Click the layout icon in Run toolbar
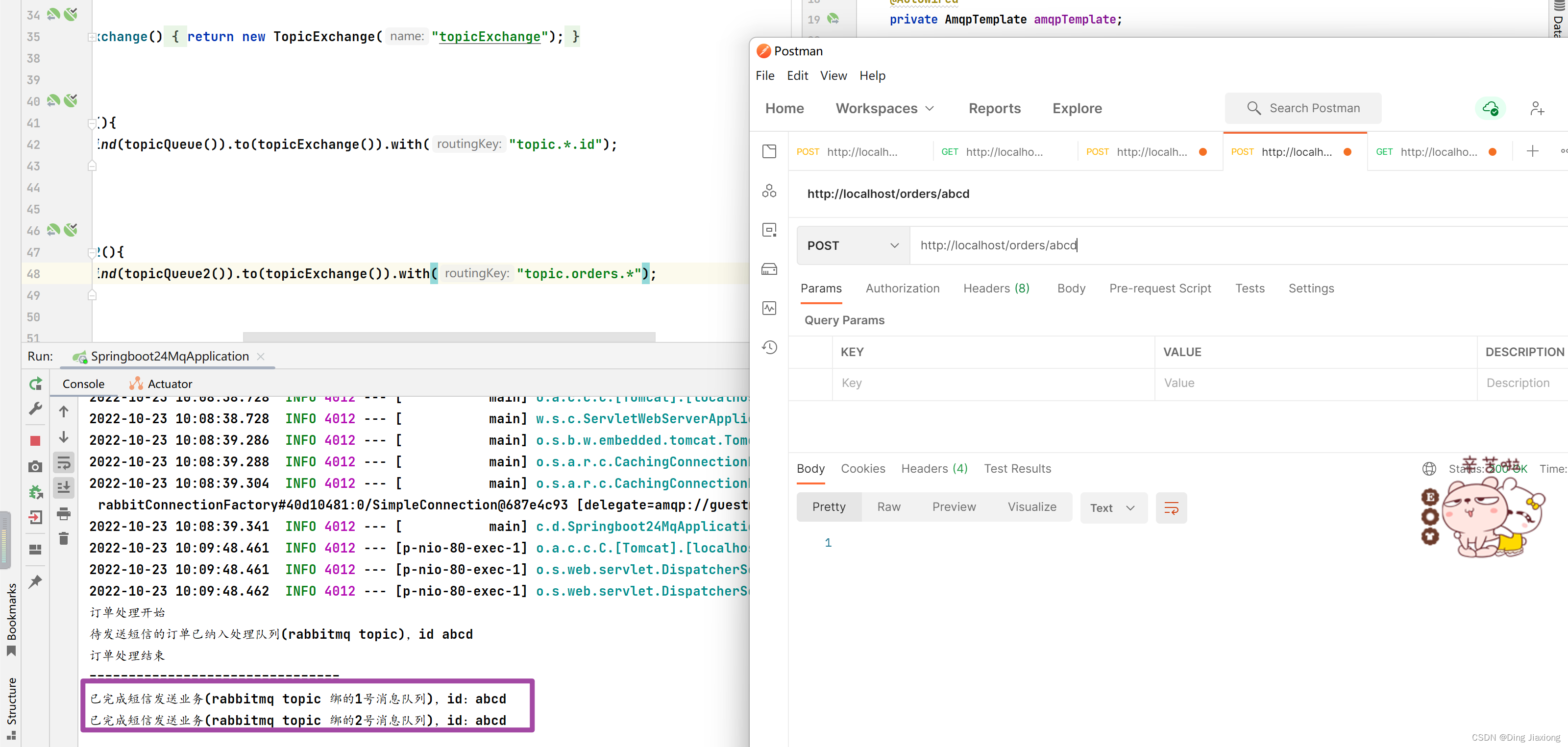The image size is (1568, 747). pyautogui.click(x=35, y=549)
